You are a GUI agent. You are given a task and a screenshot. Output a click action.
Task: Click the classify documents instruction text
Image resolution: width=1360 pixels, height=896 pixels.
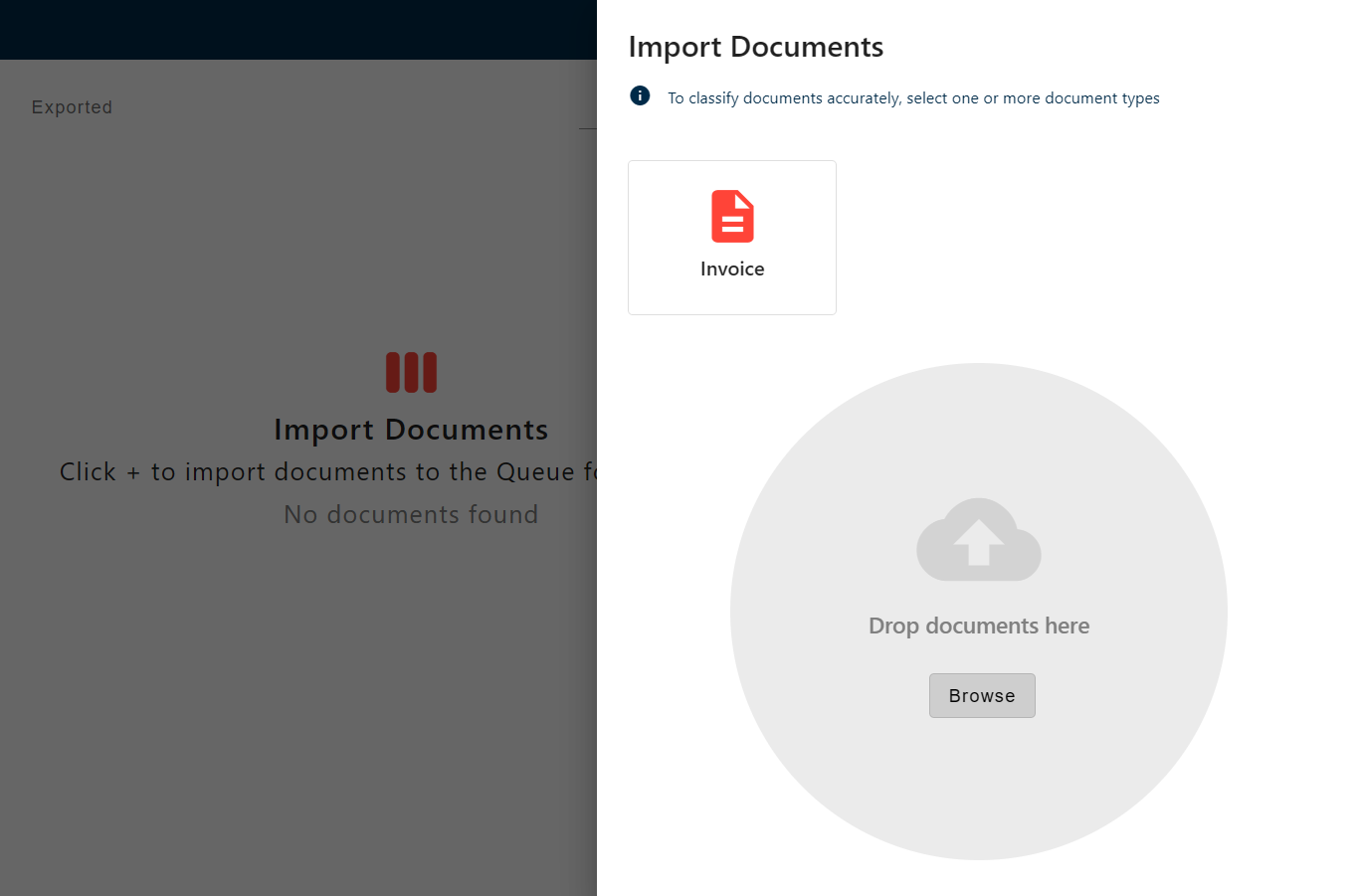click(914, 97)
